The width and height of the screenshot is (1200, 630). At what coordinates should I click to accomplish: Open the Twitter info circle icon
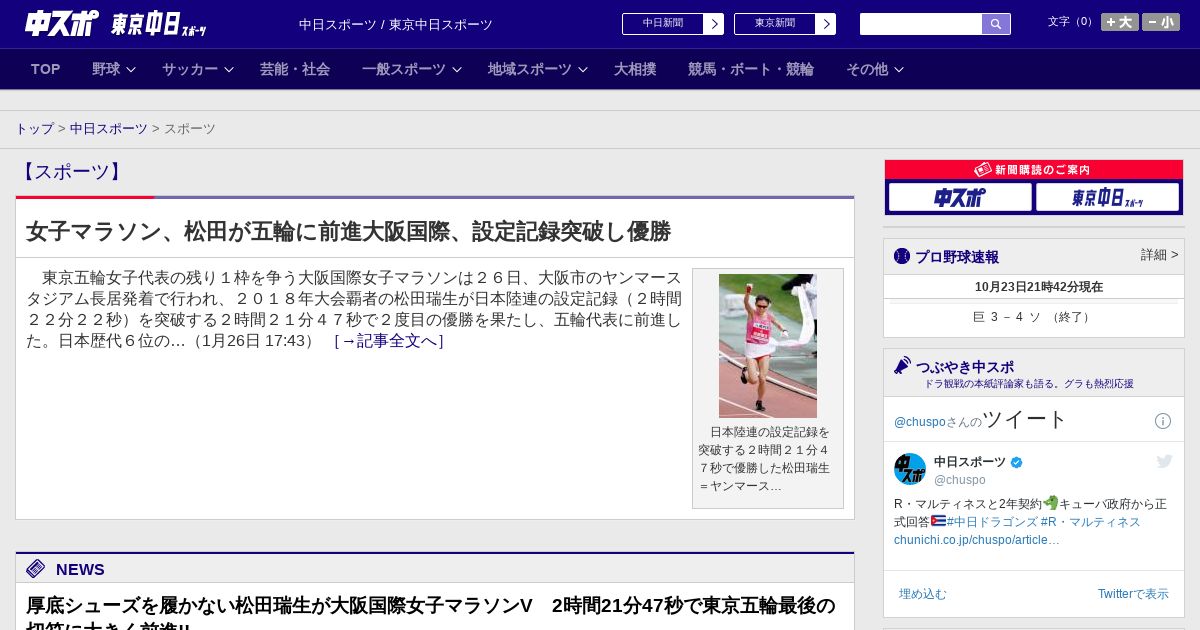coord(1163,421)
